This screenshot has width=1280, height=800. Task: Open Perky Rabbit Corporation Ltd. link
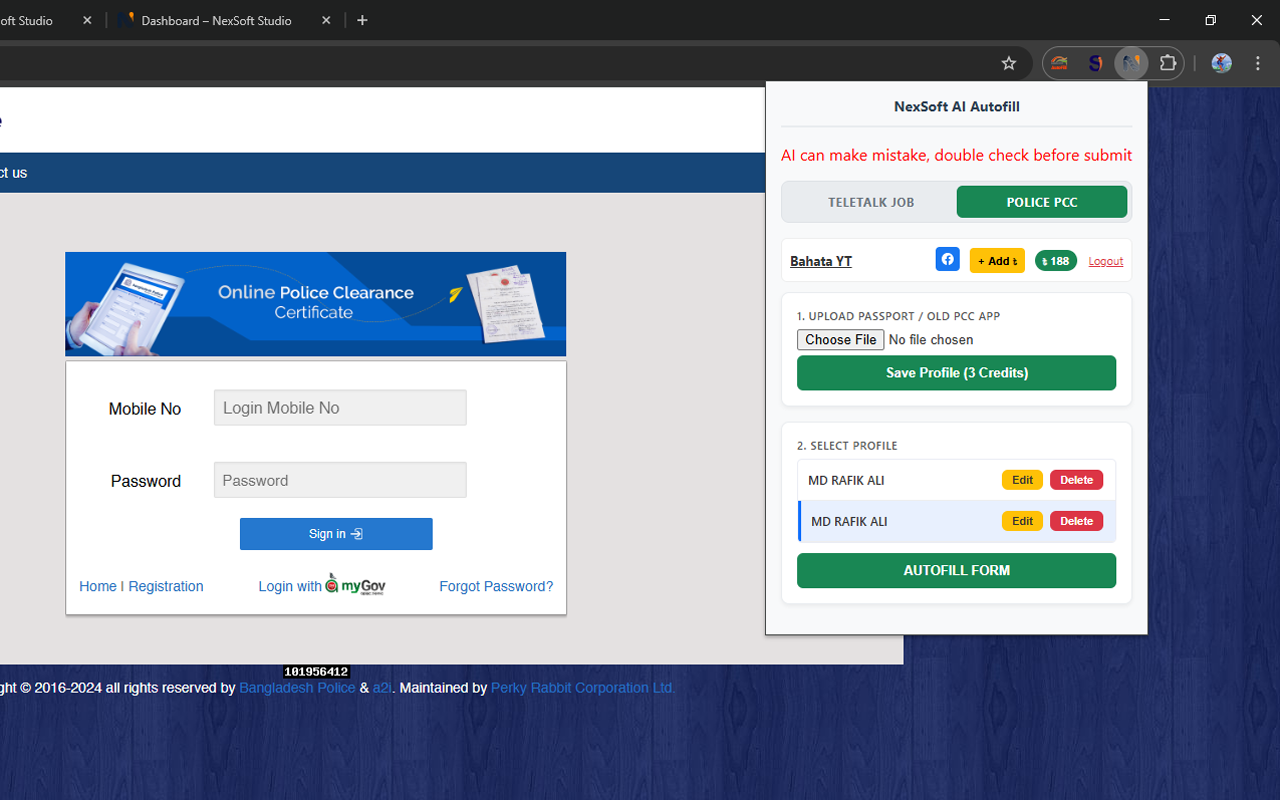pyautogui.click(x=583, y=688)
